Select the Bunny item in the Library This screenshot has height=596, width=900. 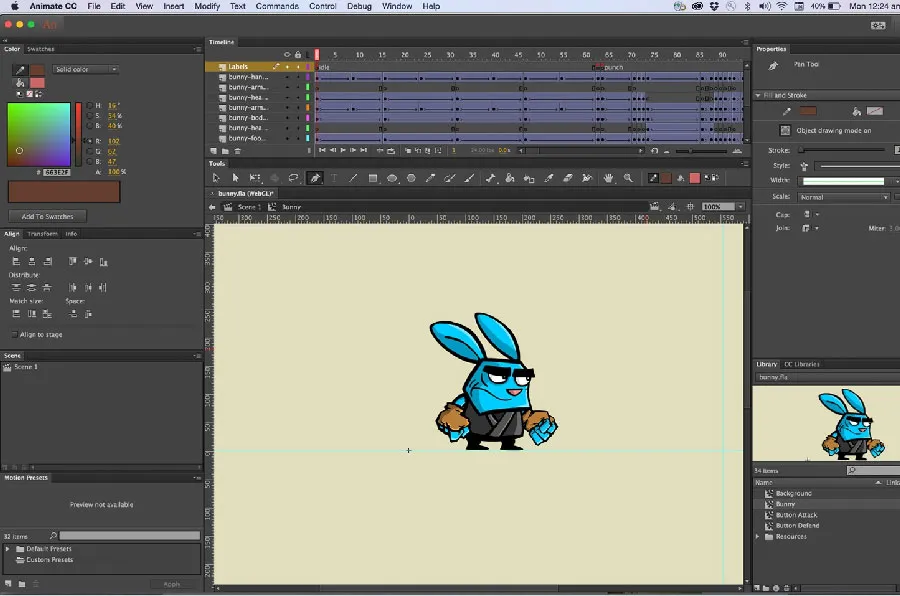(785, 504)
